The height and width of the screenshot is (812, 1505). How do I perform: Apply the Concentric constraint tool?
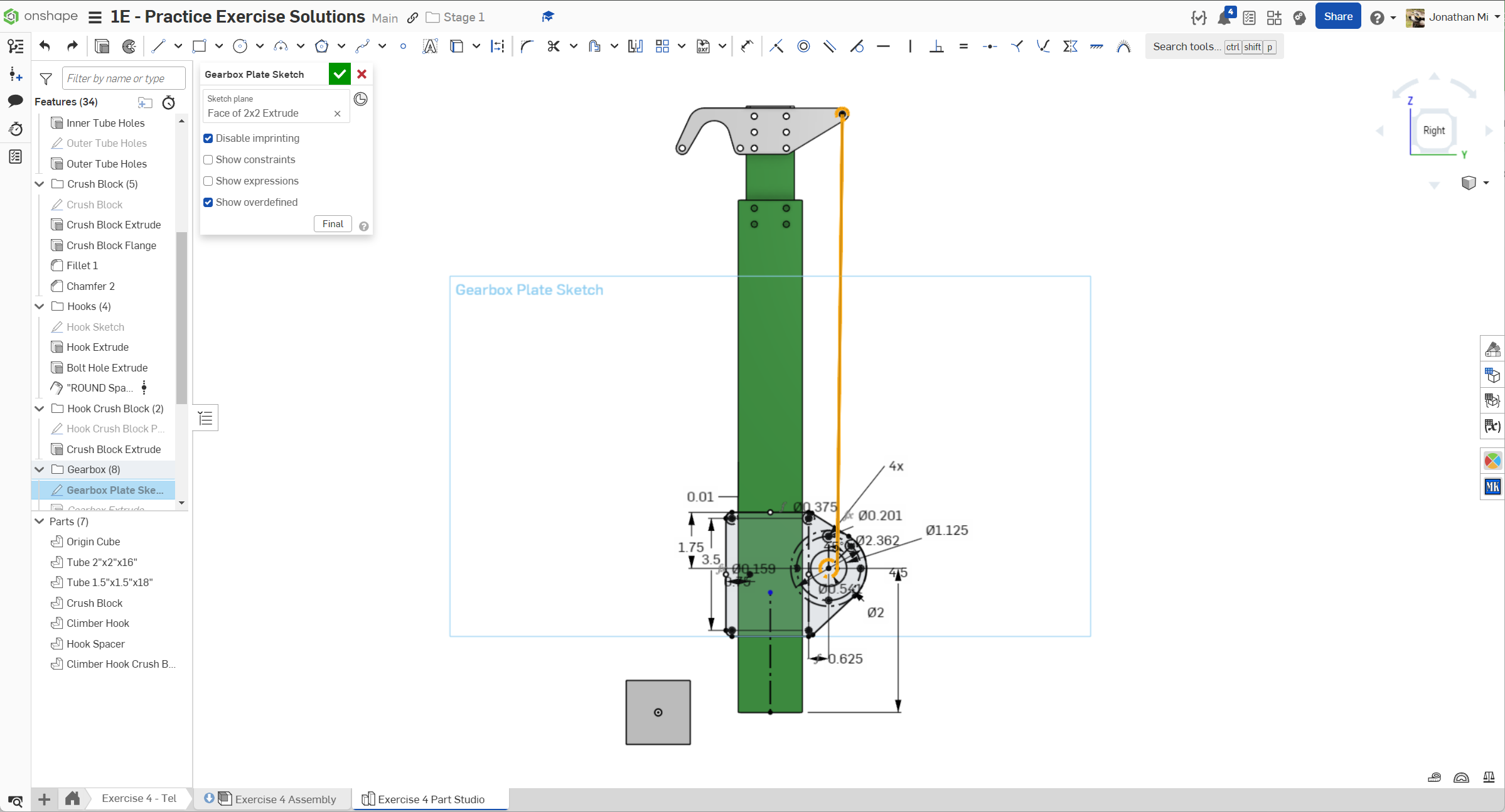(x=803, y=46)
